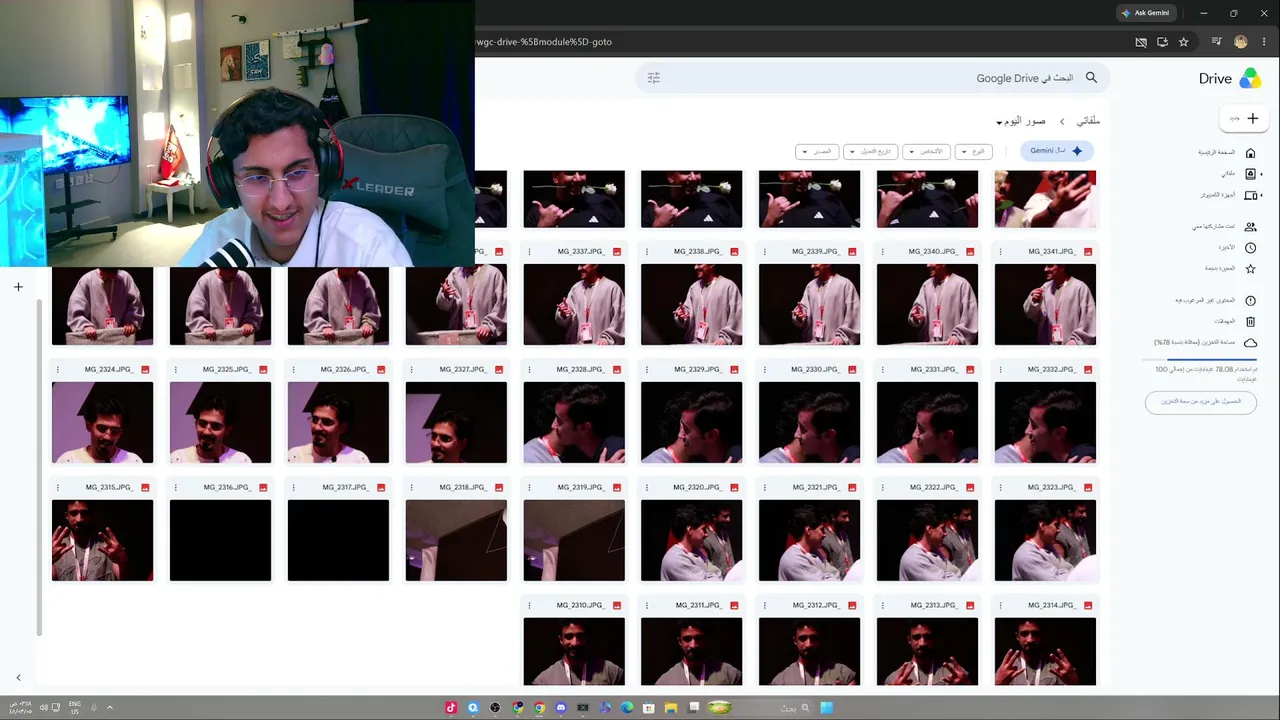
Task: Click file name MG_2320.JPG
Action: click(x=699, y=488)
